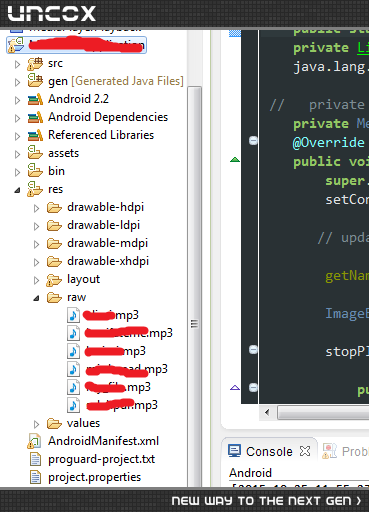Image resolution: width=369 pixels, height=512 pixels.
Task: Click the raw folder icon
Action: (54, 297)
